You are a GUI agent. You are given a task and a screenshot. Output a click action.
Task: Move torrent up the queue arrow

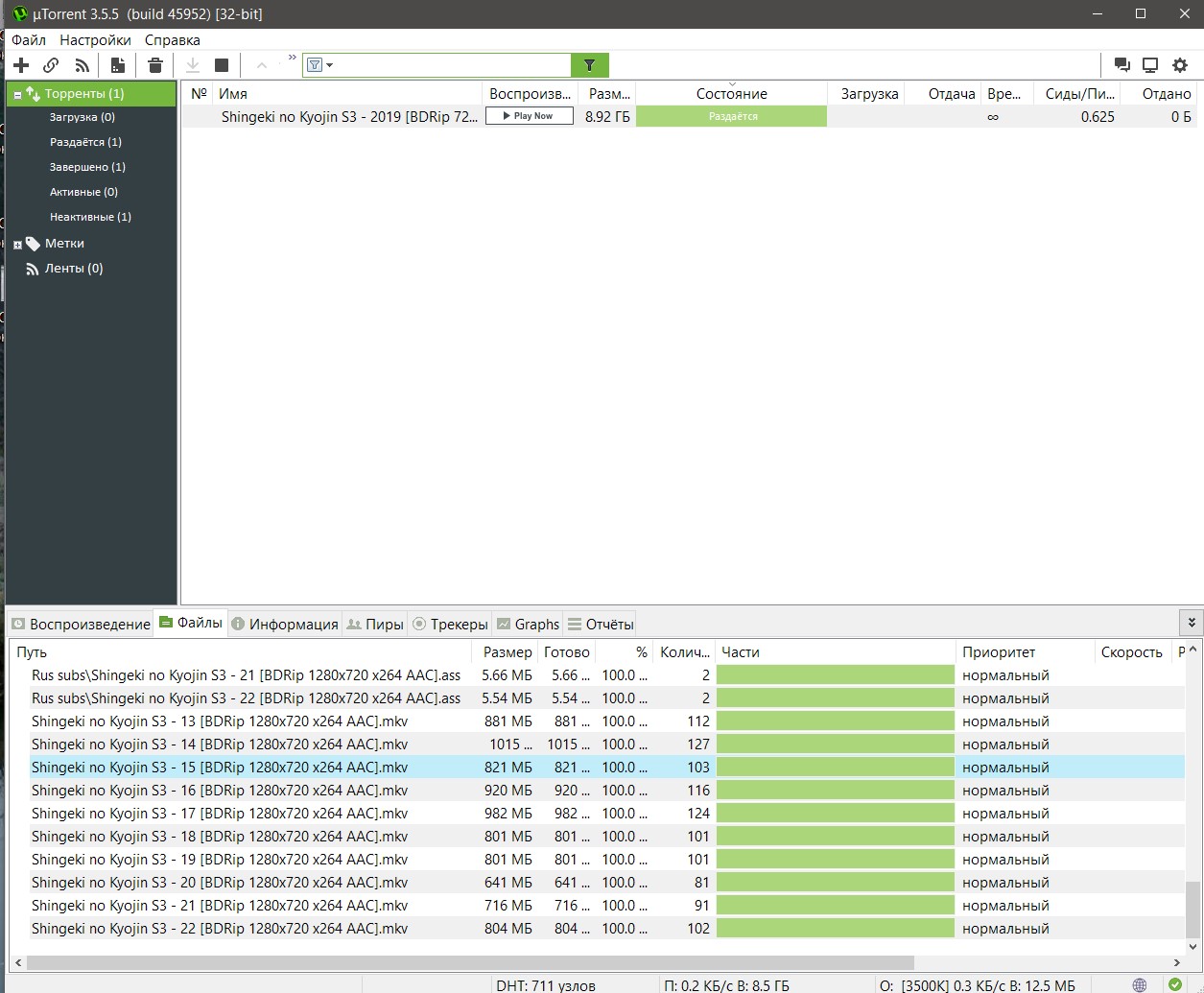pos(261,65)
